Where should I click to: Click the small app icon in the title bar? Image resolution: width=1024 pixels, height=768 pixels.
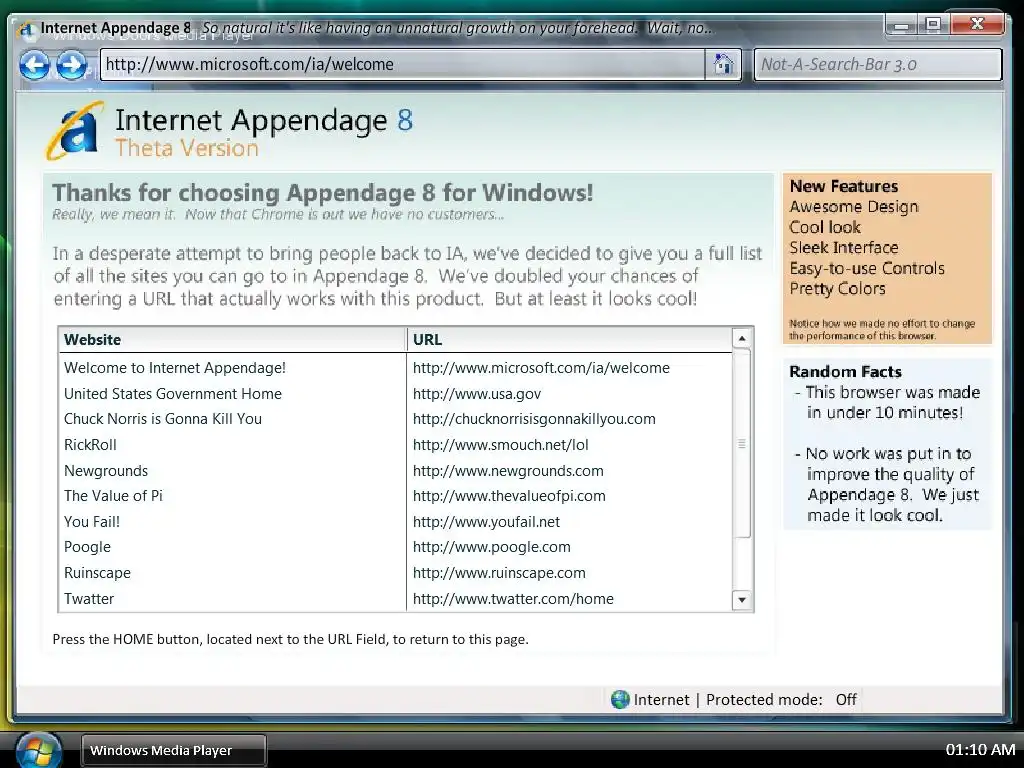point(27,29)
